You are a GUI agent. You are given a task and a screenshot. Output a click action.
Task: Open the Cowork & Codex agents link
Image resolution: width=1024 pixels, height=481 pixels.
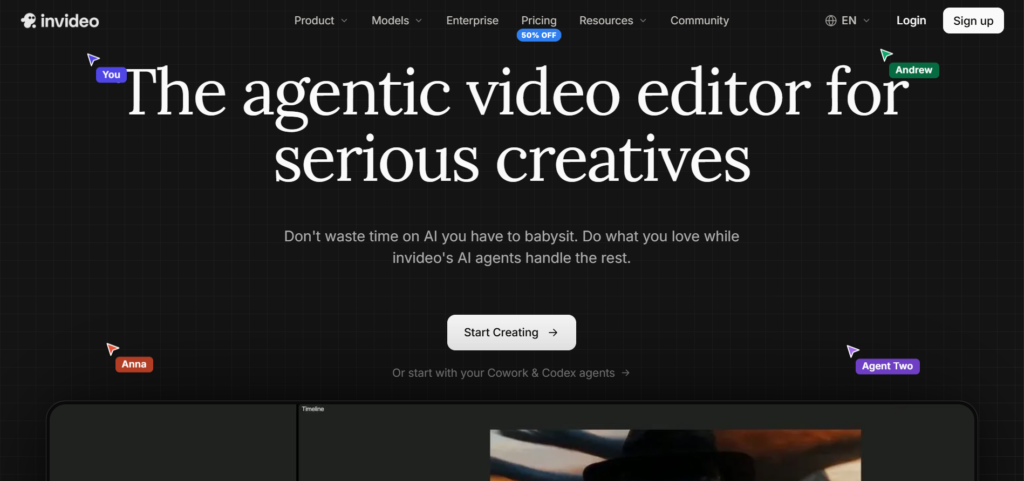pyautogui.click(x=511, y=373)
